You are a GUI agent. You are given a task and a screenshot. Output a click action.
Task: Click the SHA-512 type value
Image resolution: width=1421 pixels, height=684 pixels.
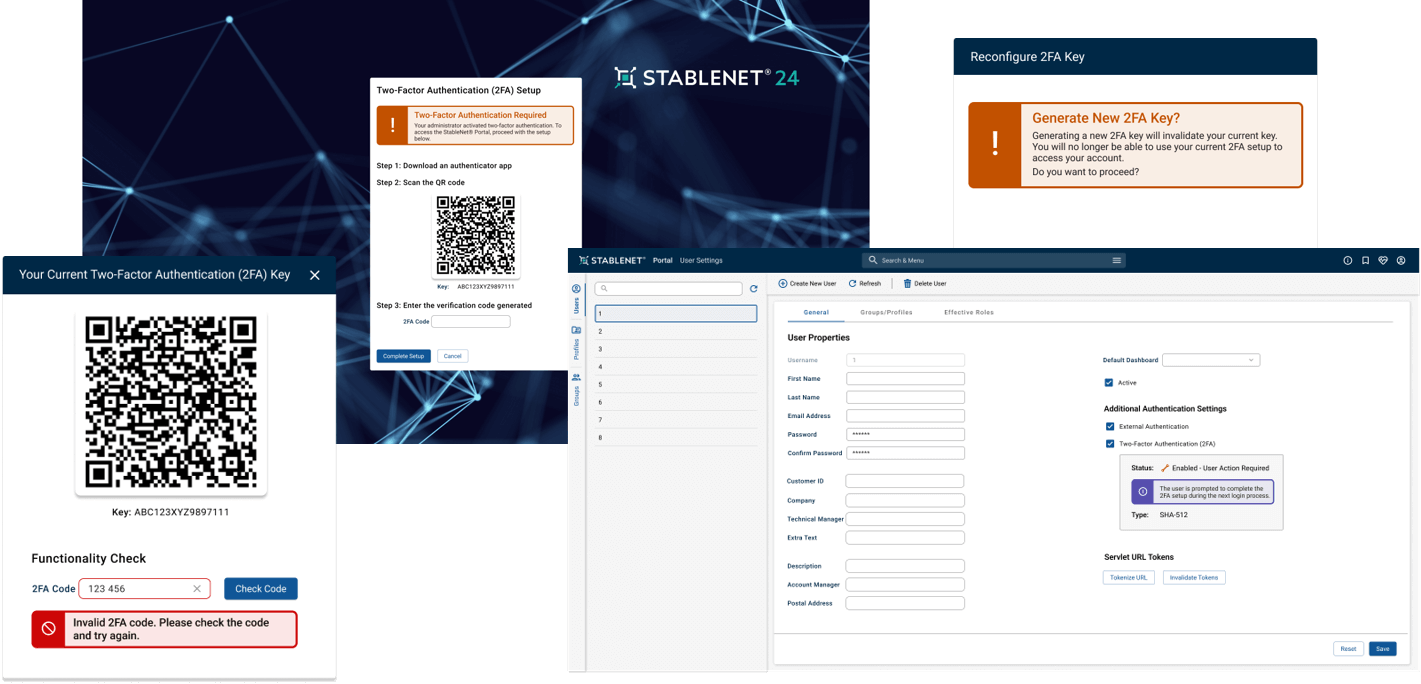[1174, 515]
